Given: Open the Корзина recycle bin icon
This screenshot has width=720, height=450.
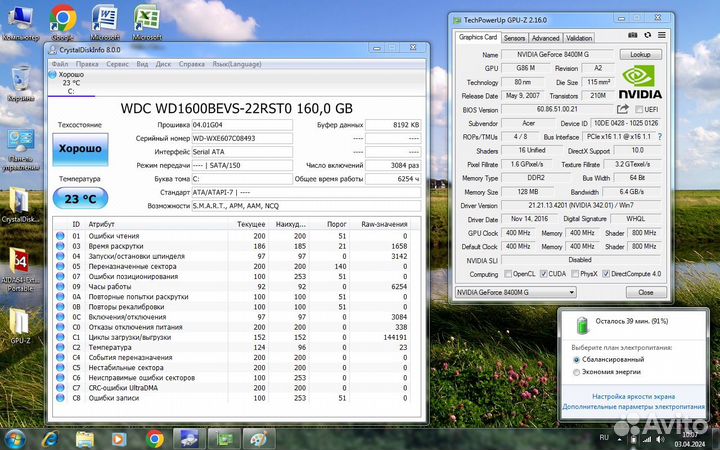Looking at the screenshot, I should [x=21, y=84].
